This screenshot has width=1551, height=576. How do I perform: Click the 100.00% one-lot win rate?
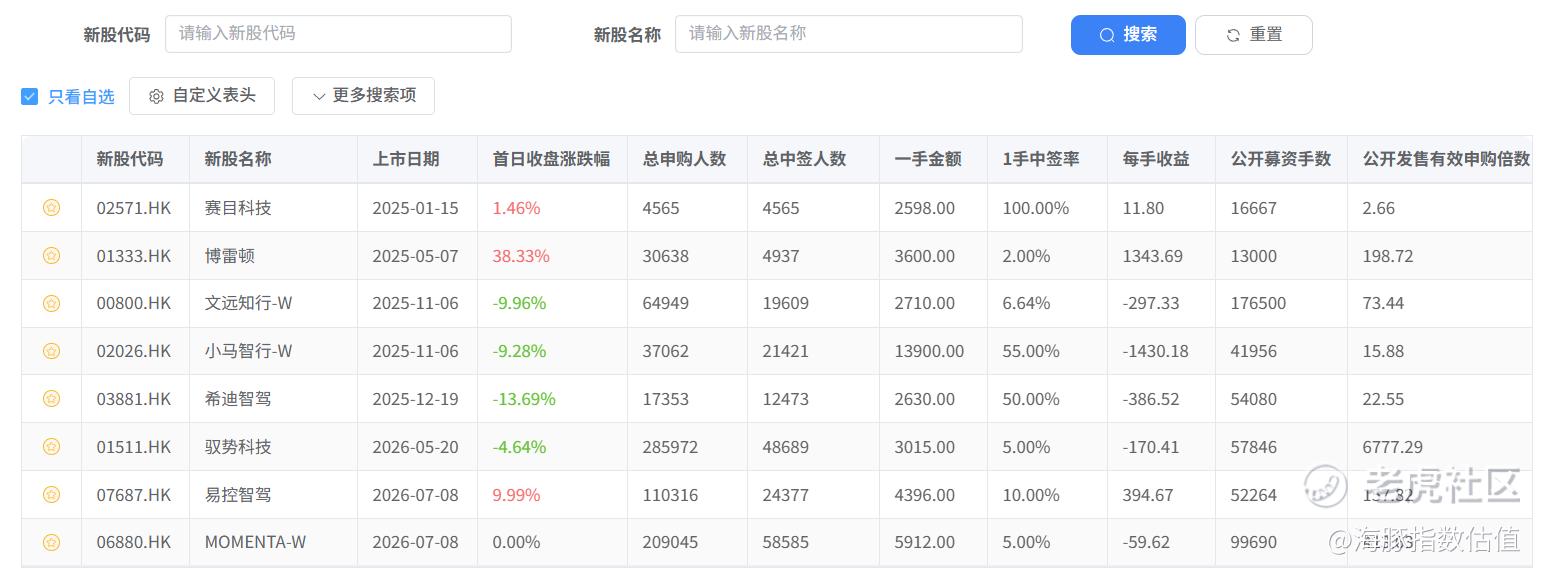(x=1035, y=208)
